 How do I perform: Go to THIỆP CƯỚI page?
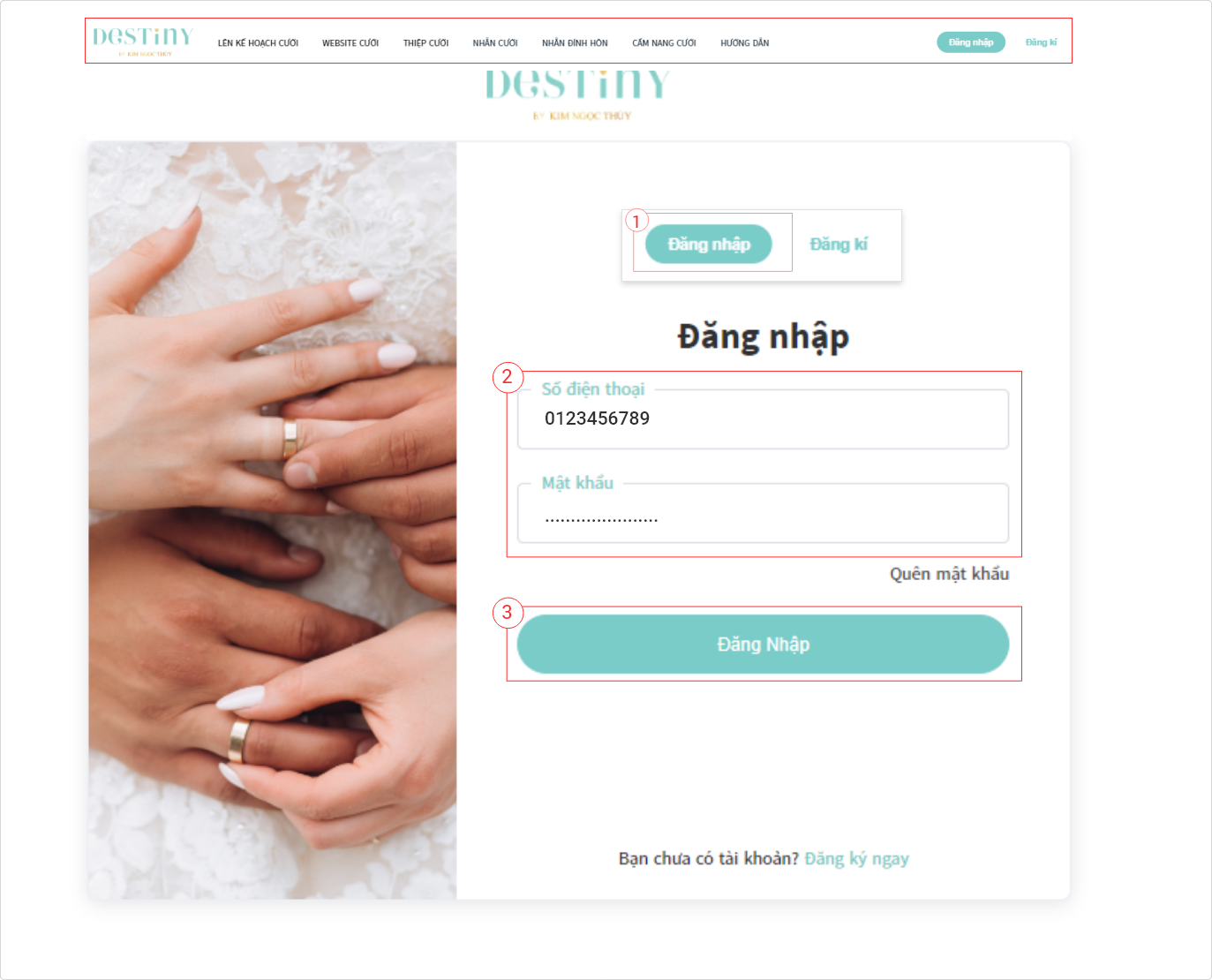pyautogui.click(x=425, y=43)
